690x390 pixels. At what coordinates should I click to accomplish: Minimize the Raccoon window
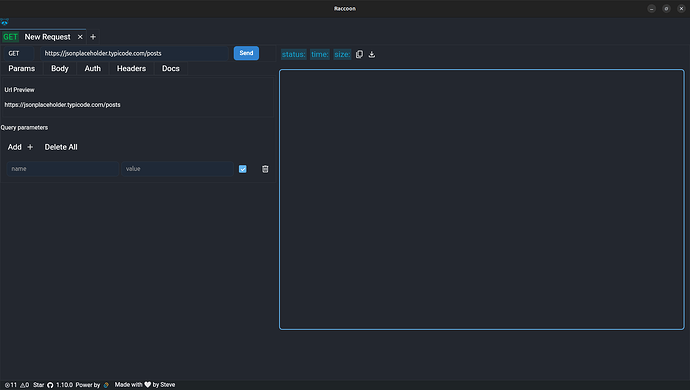coord(652,8)
